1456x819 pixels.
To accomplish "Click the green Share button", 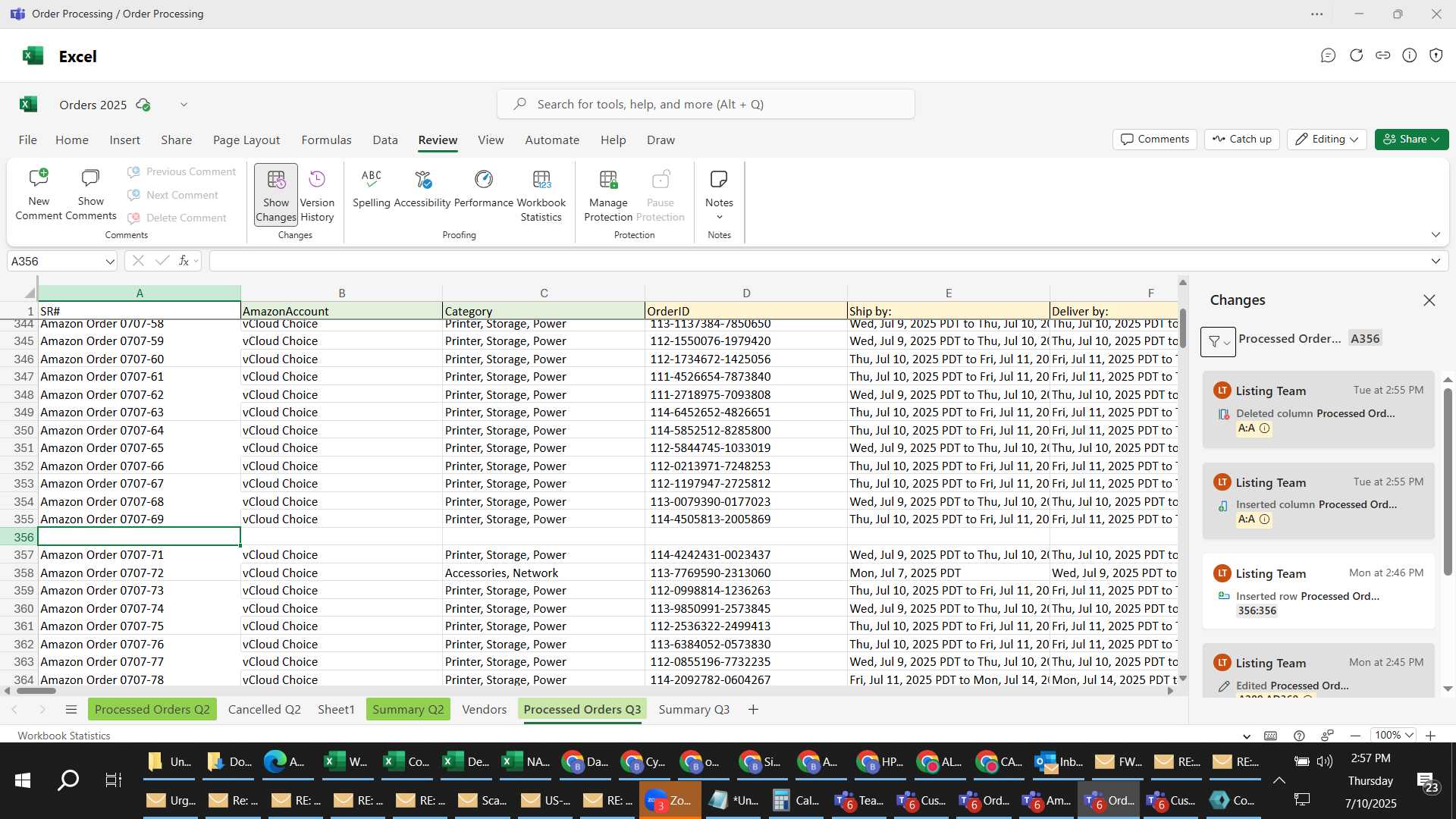I will tap(1411, 139).
